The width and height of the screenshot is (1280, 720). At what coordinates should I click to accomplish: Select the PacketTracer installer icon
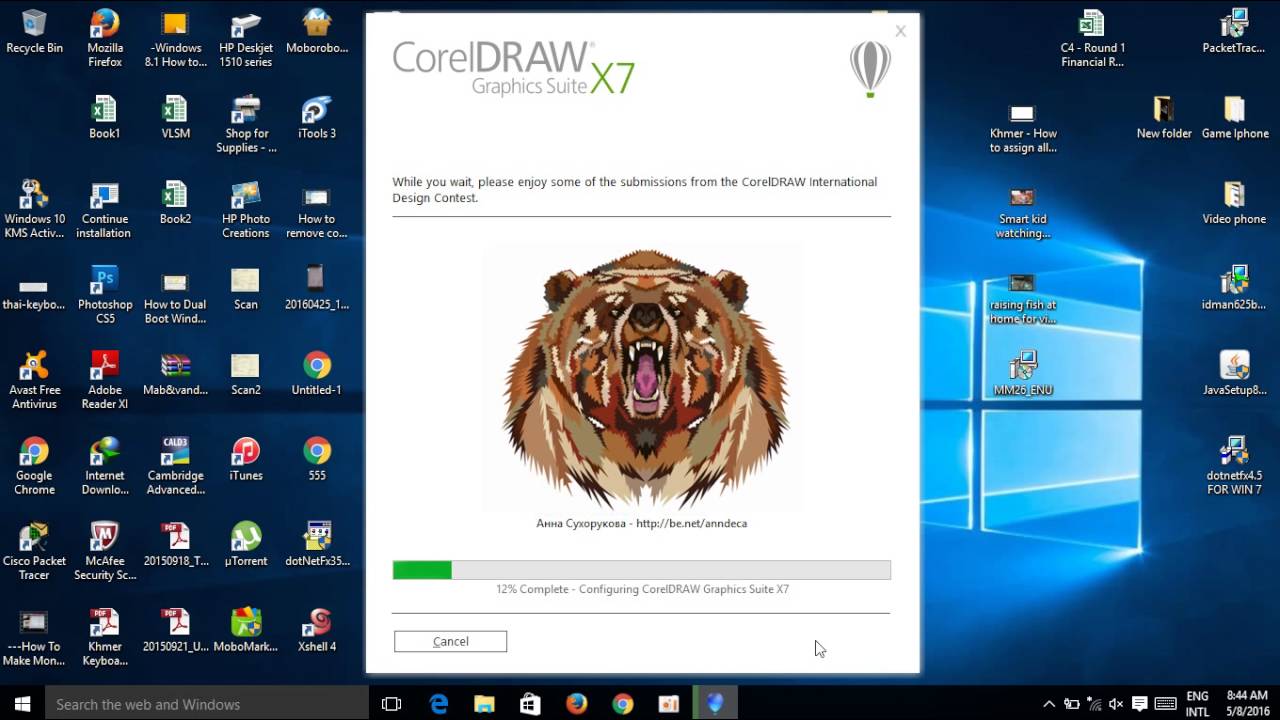[x=1234, y=32]
